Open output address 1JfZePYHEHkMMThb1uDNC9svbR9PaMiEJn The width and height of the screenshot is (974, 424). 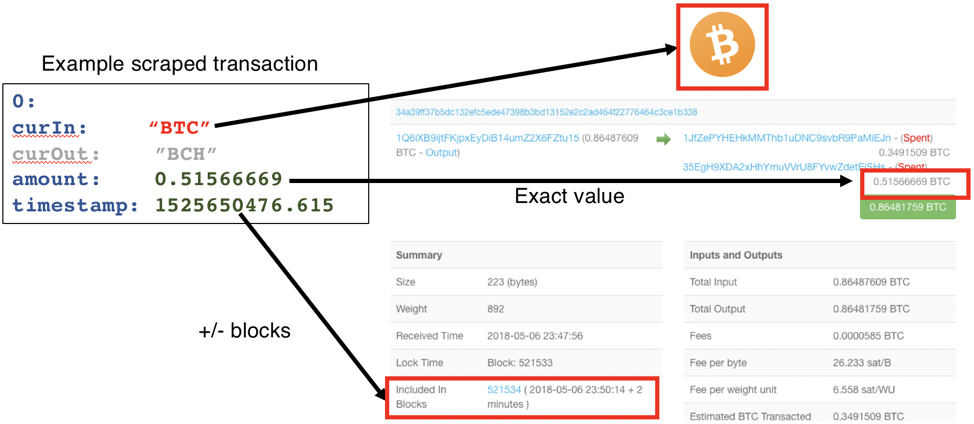coord(786,137)
